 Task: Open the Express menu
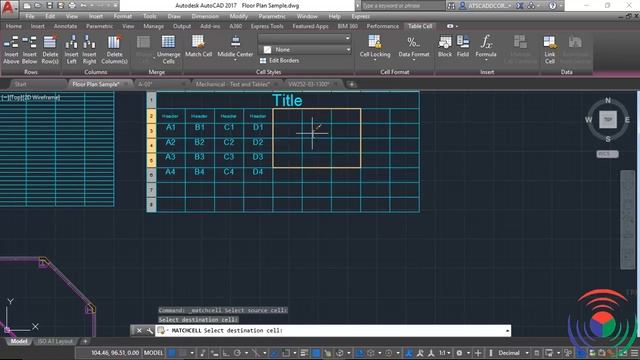click(360, 16)
